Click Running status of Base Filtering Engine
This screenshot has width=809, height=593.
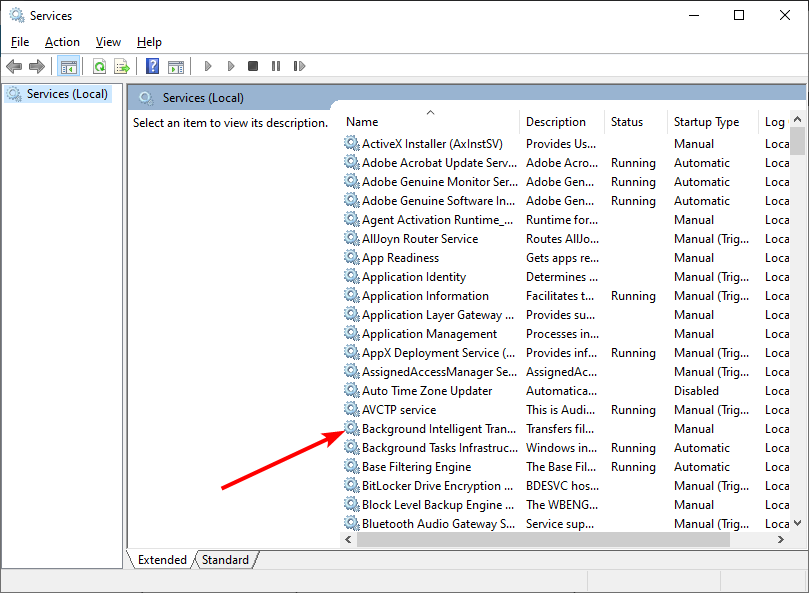click(x=633, y=467)
